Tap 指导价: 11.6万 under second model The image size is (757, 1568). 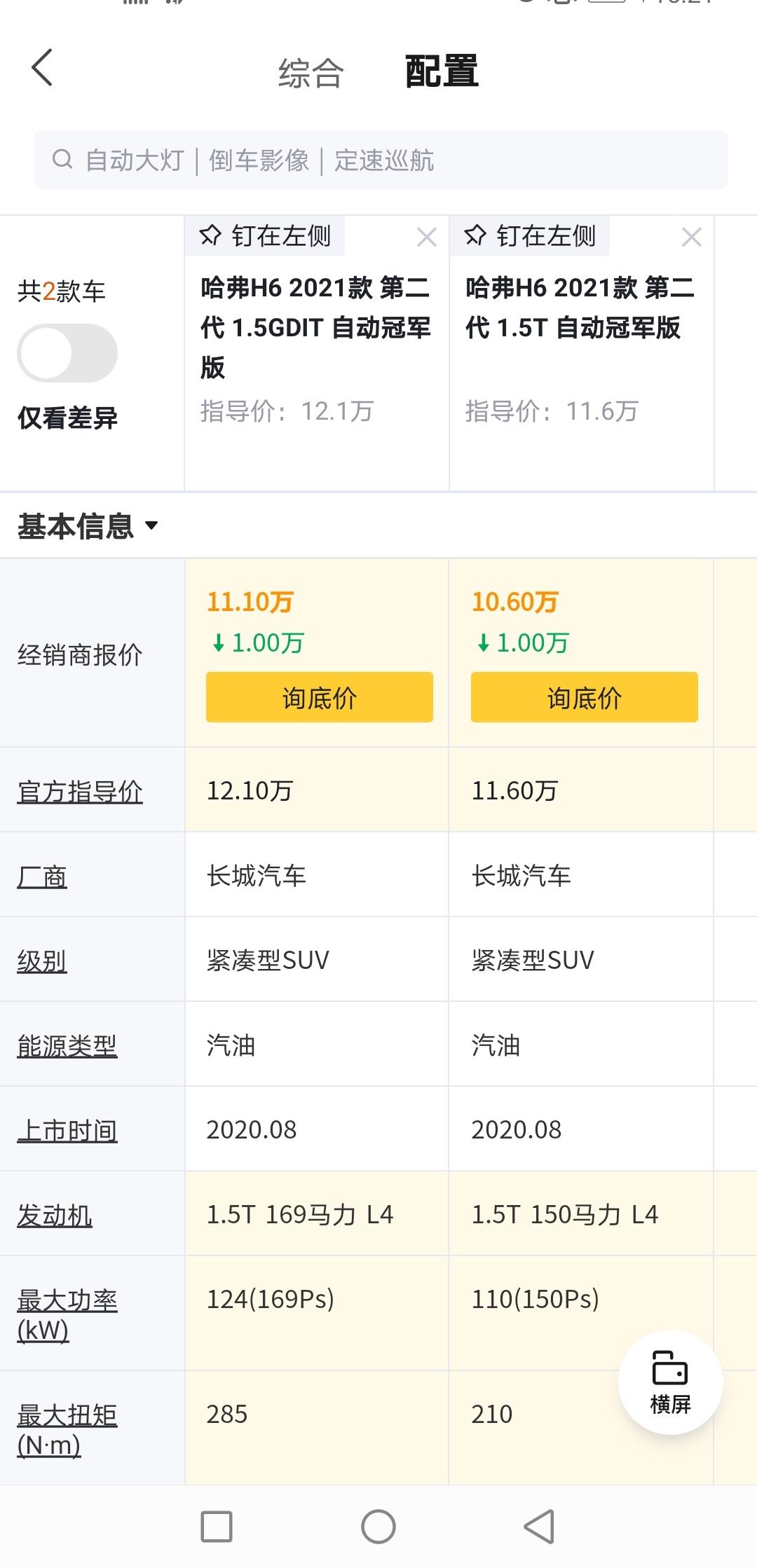pyautogui.click(x=552, y=411)
